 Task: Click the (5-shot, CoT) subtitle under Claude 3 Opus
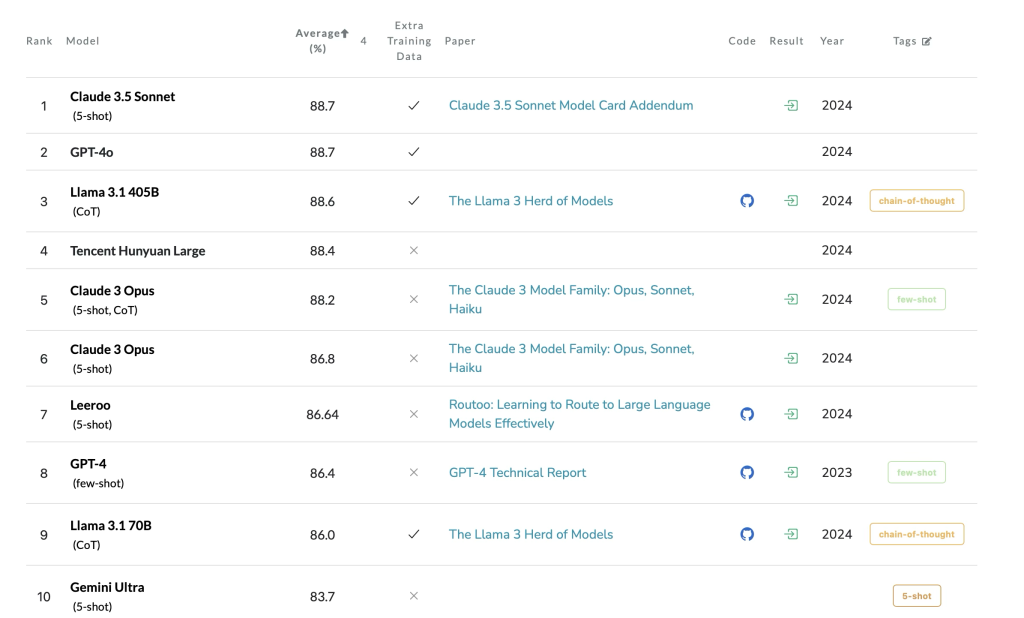click(x=105, y=310)
